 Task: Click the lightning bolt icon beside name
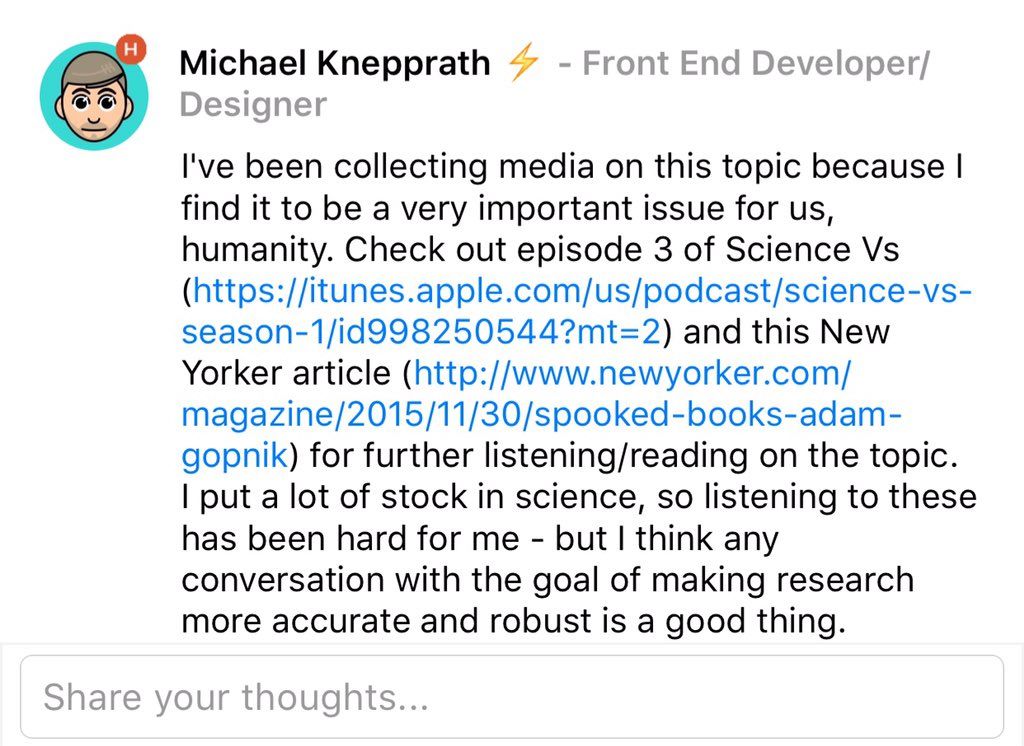[523, 64]
